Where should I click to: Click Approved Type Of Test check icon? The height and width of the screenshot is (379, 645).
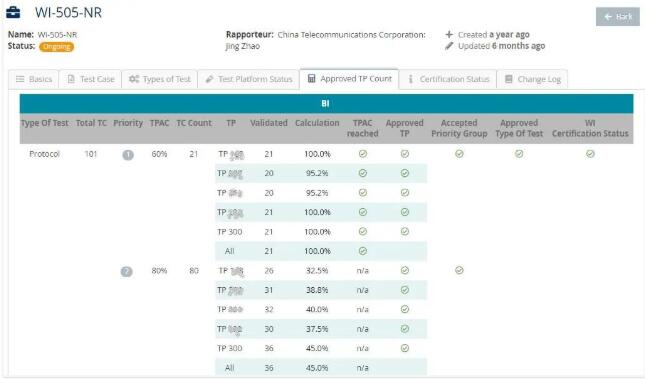tap(519, 154)
